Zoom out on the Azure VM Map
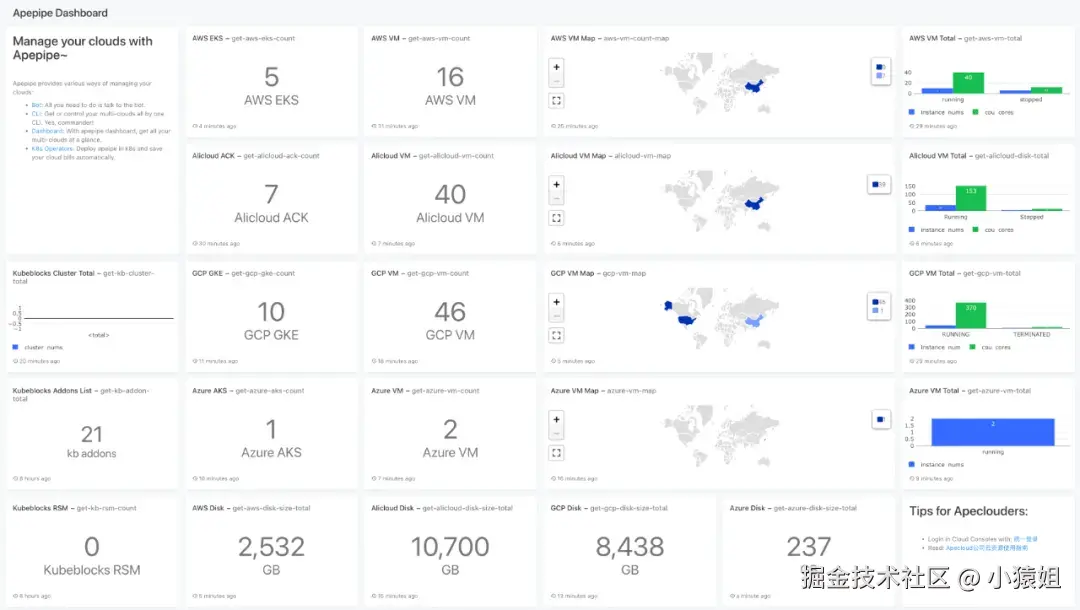Viewport: 1080px width, 610px height. [557, 433]
